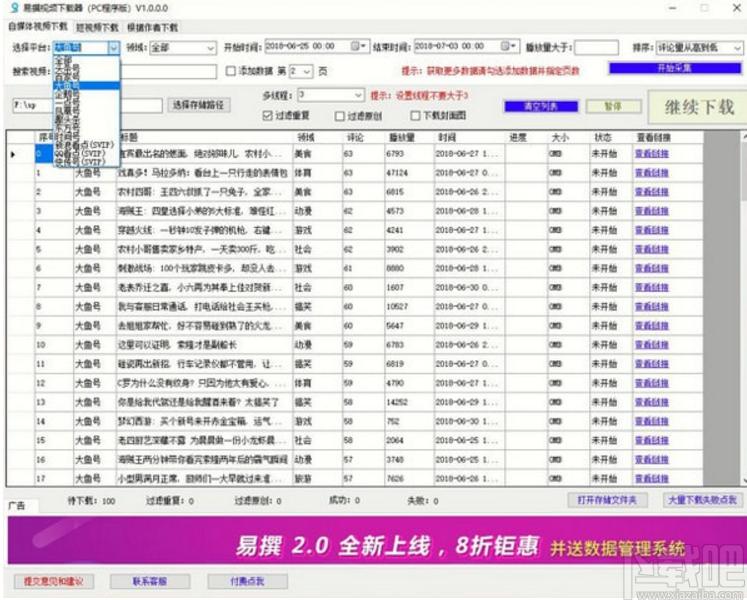Click the storage path text field
The height and width of the screenshot is (600, 747).
pos(87,105)
